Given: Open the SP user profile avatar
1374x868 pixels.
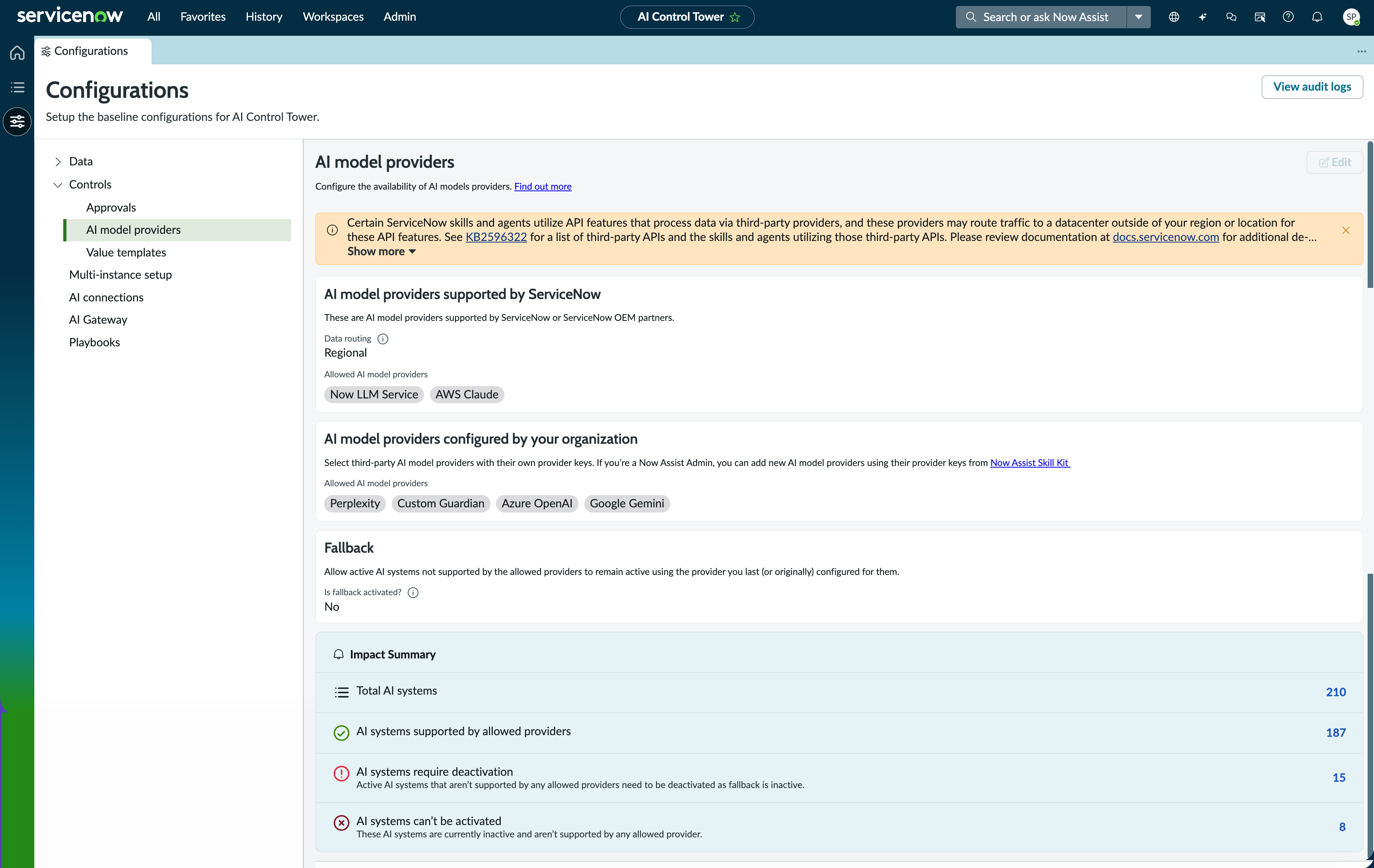Looking at the screenshot, I should tap(1351, 17).
